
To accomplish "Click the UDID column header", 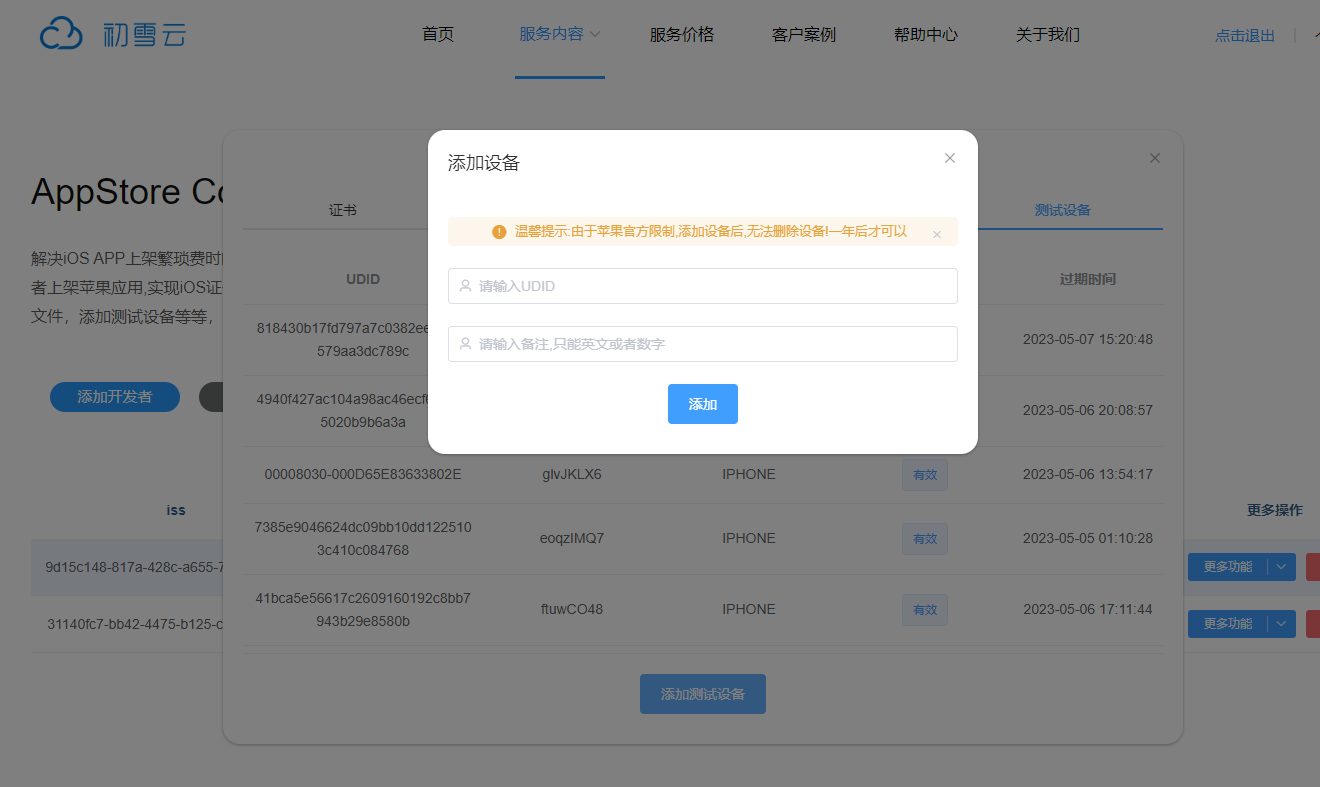I will tap(363, 279).
